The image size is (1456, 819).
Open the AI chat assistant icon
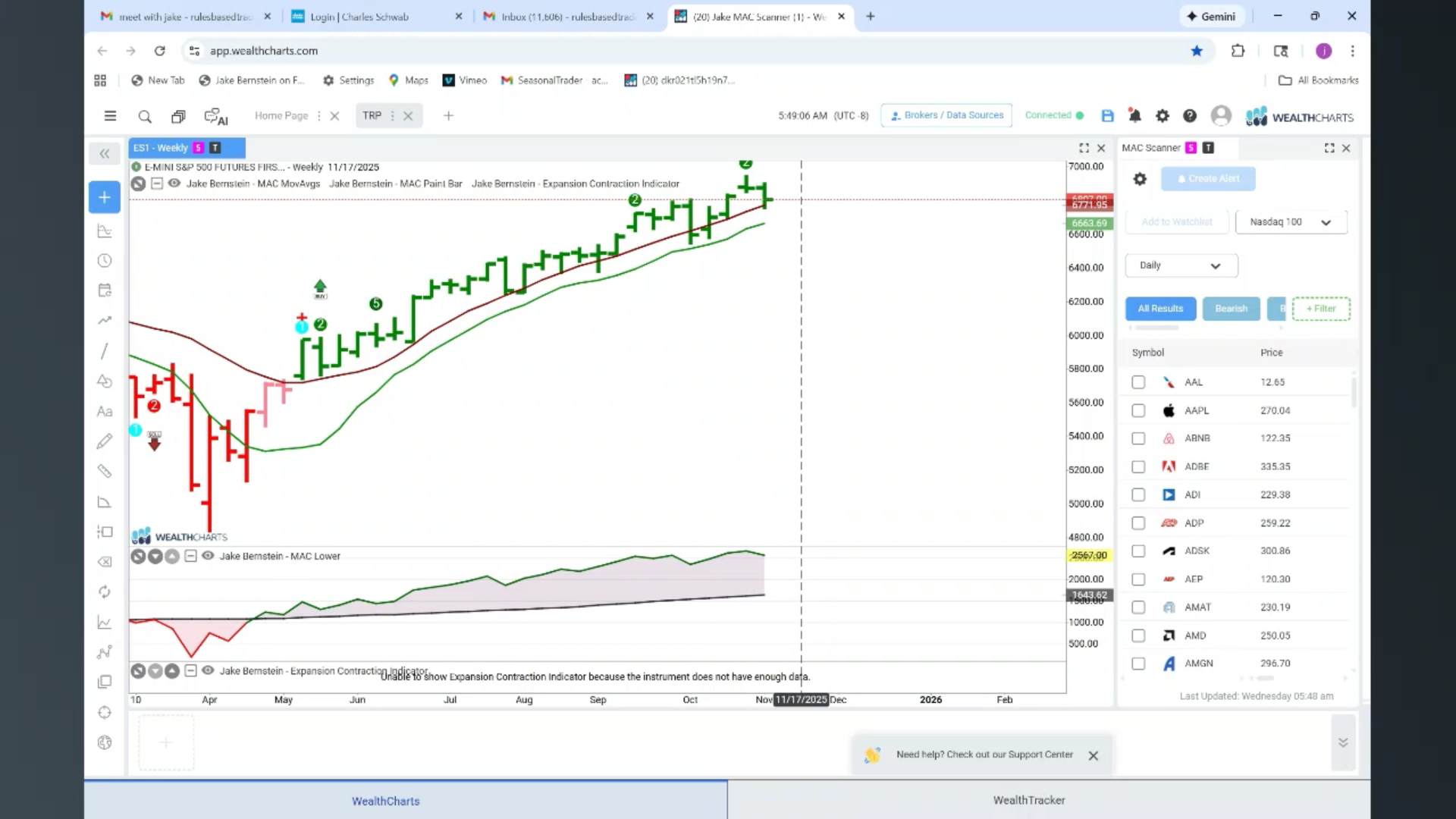tap(216, 116)
